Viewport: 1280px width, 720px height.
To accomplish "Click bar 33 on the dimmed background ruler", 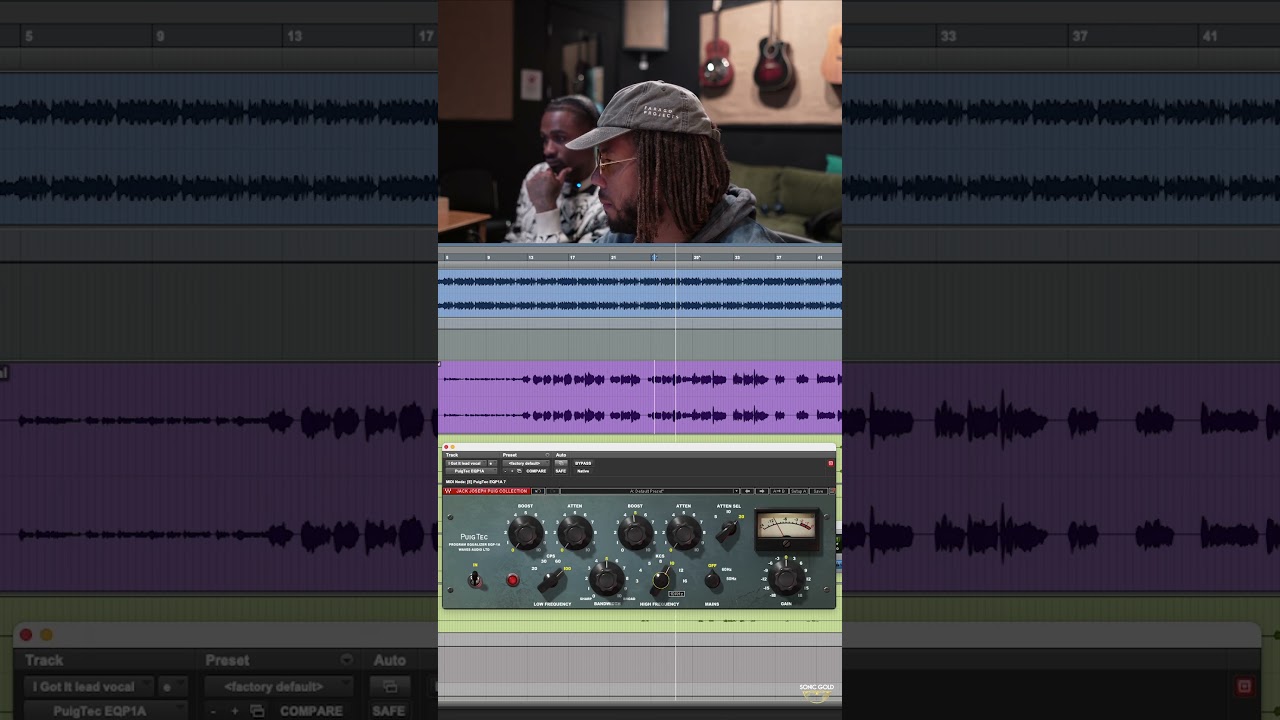I will click(948, 36).
